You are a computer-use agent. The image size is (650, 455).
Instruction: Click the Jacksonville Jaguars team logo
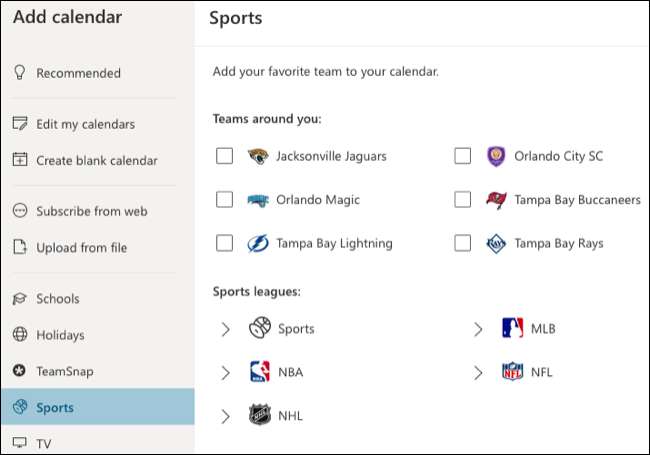click(x=259, y=156)
